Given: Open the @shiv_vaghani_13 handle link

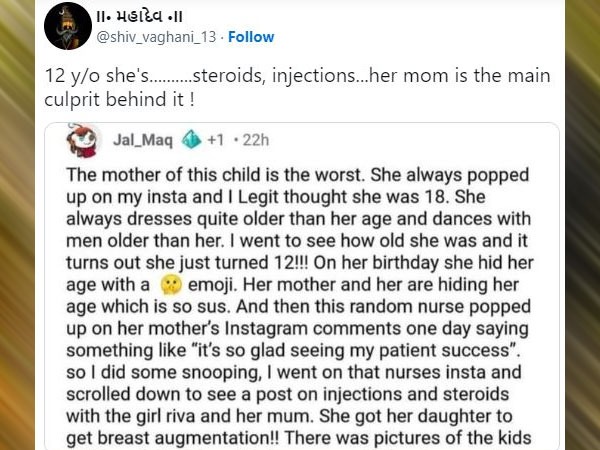Looking at the screenshot, I should (x=156, y=37).
